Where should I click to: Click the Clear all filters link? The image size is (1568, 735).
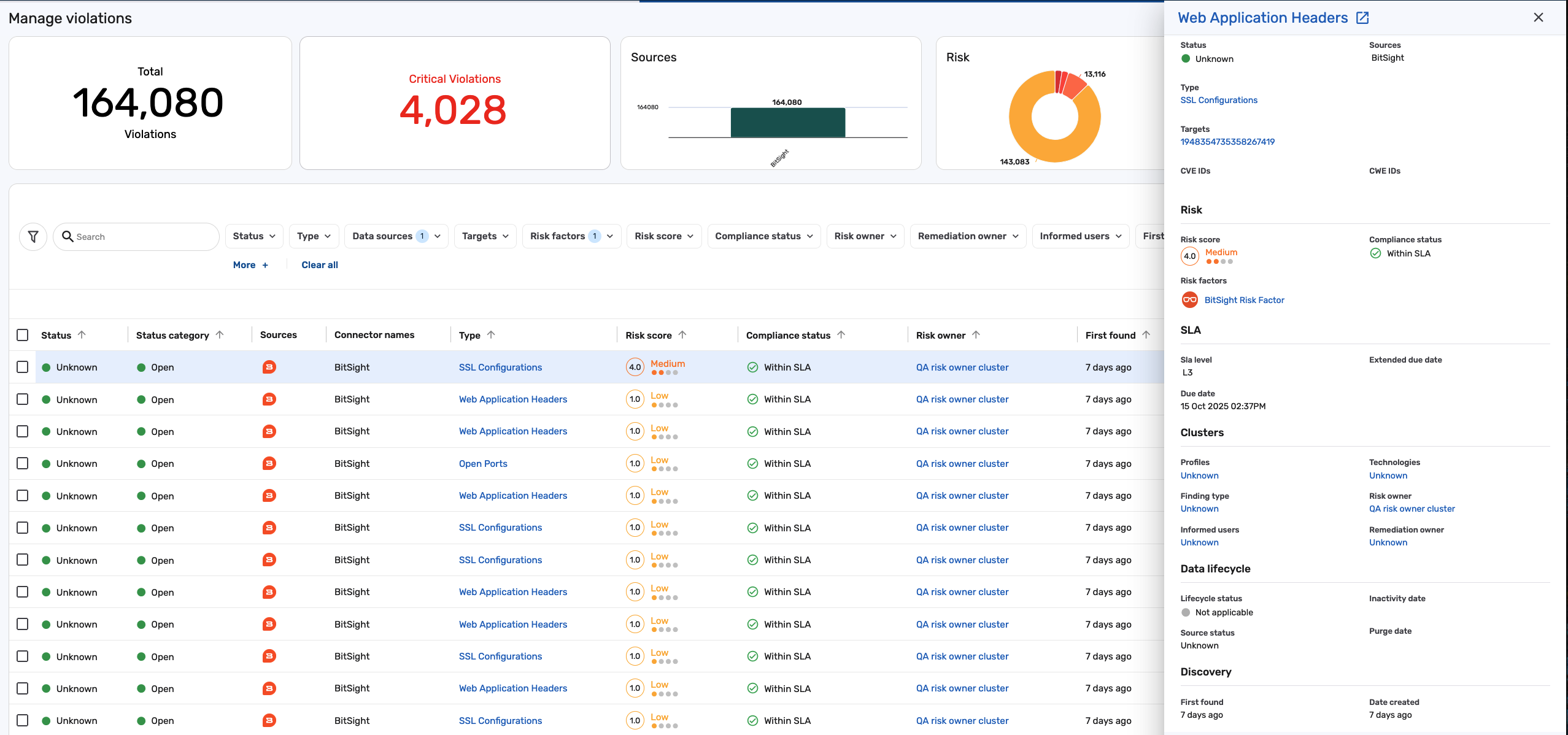(319, 265)
